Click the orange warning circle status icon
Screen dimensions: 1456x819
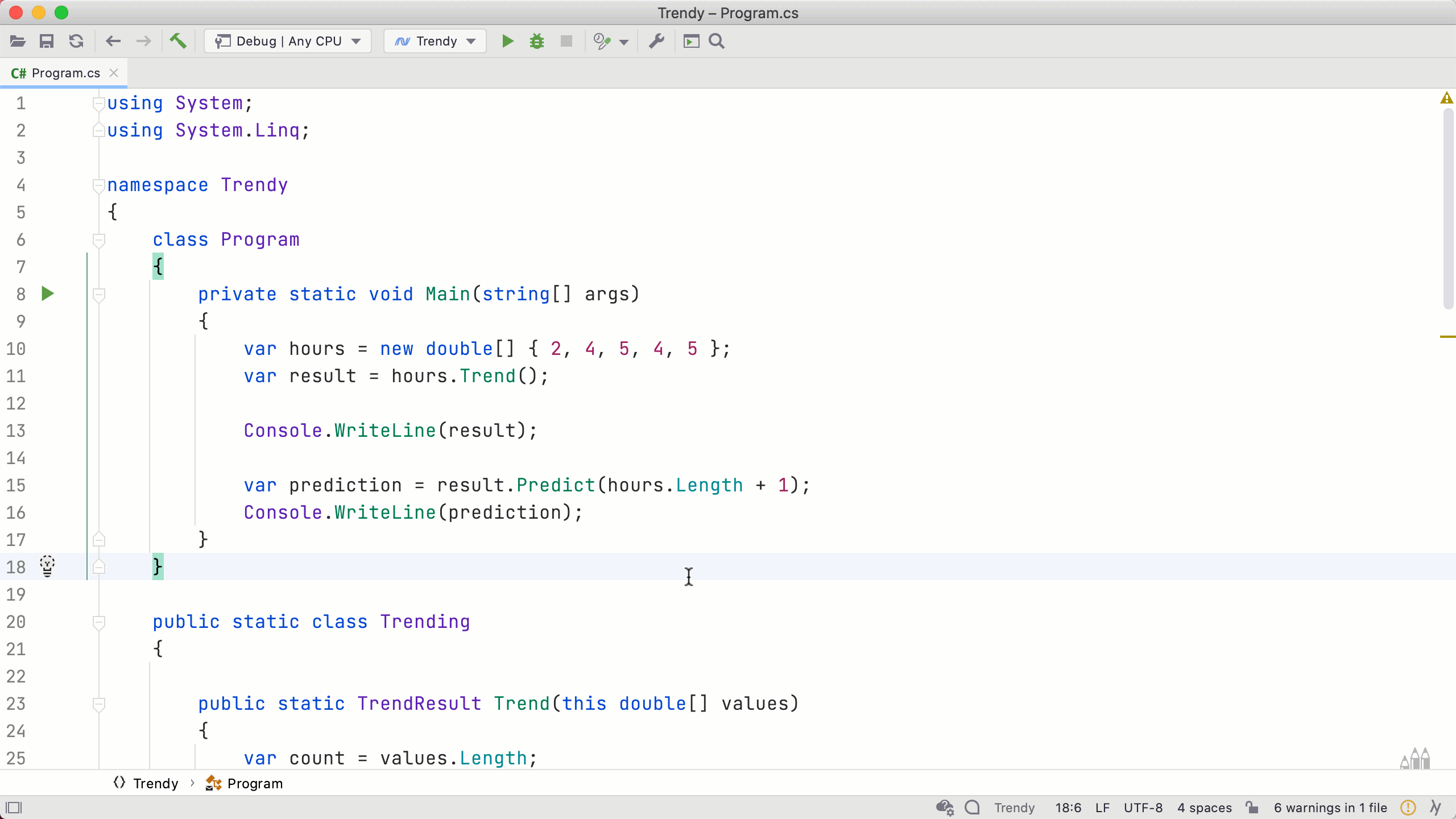click(x=1408, y=808)
